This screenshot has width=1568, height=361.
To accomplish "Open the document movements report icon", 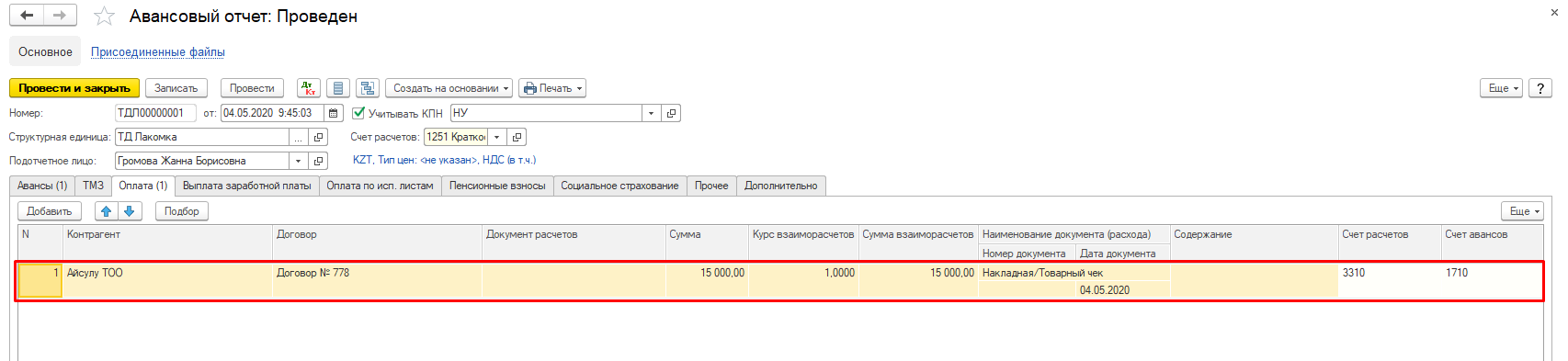I will point(338,88).
